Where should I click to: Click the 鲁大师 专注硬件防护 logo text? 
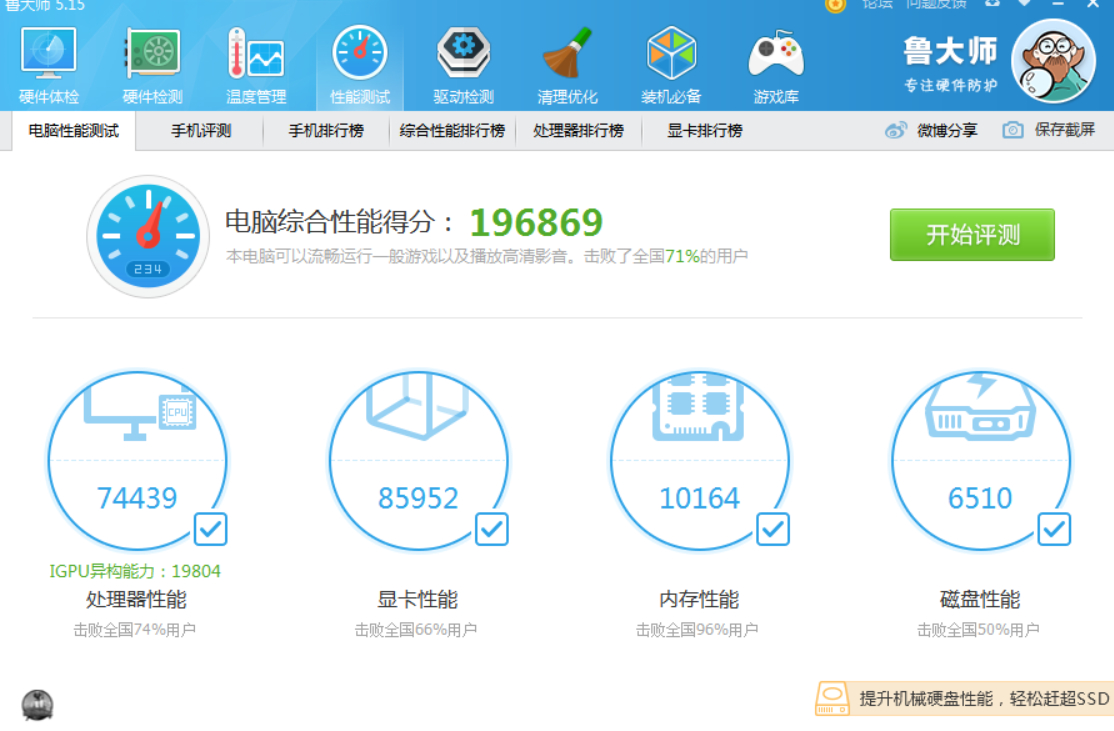[951, 65]
